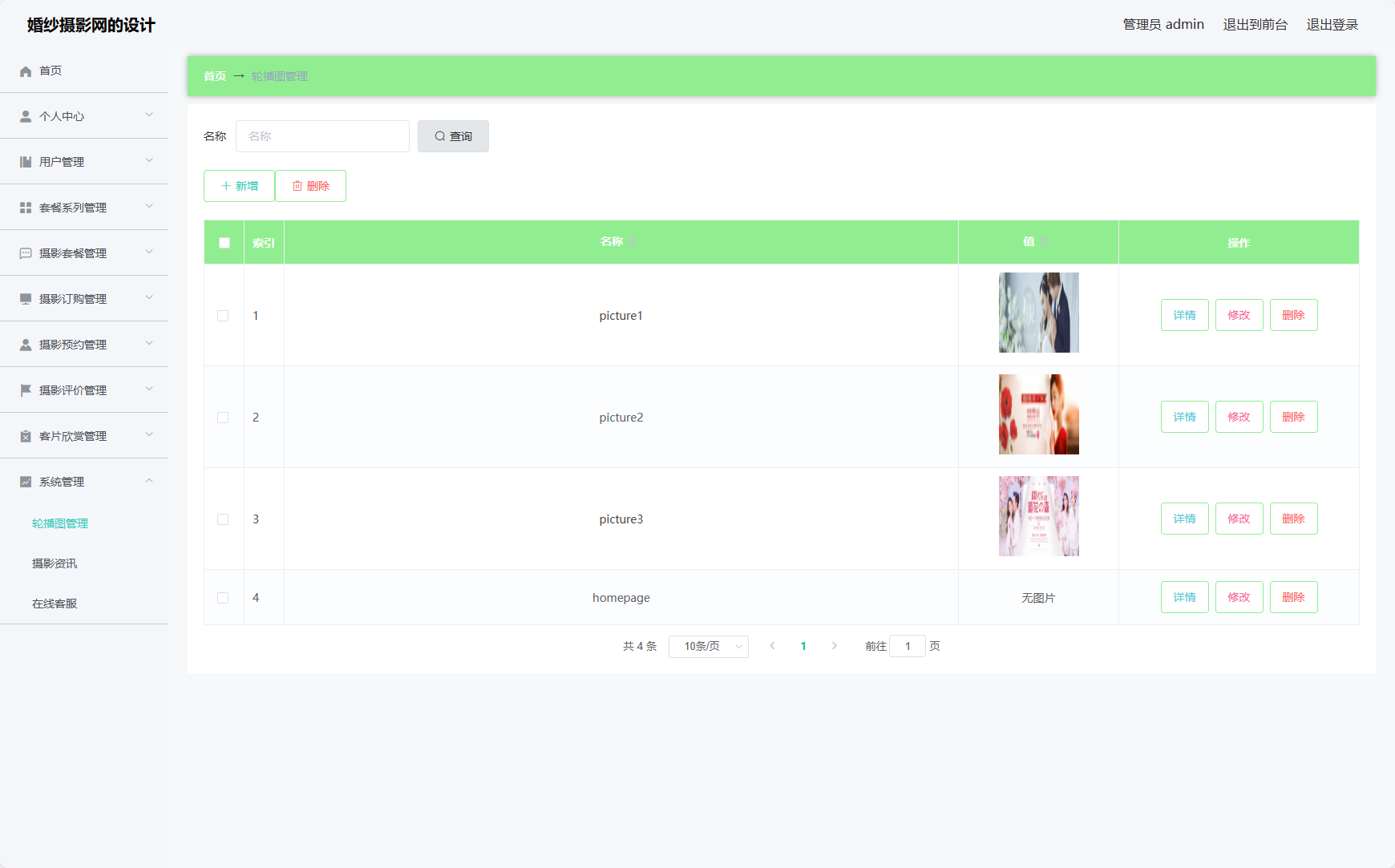Screen dimensions: 1395x868
Task: Open 摄影资讯 in the sidebar
Action: click(x=55, y=564)
